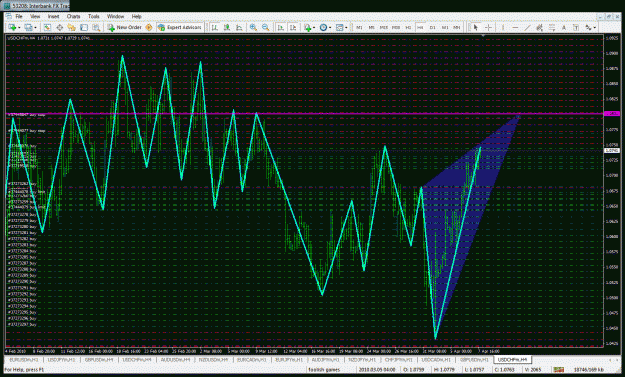This screenshot has height=377, width=625.
Task: Click the chart shift triangle marker
Action: coord(483,36)
